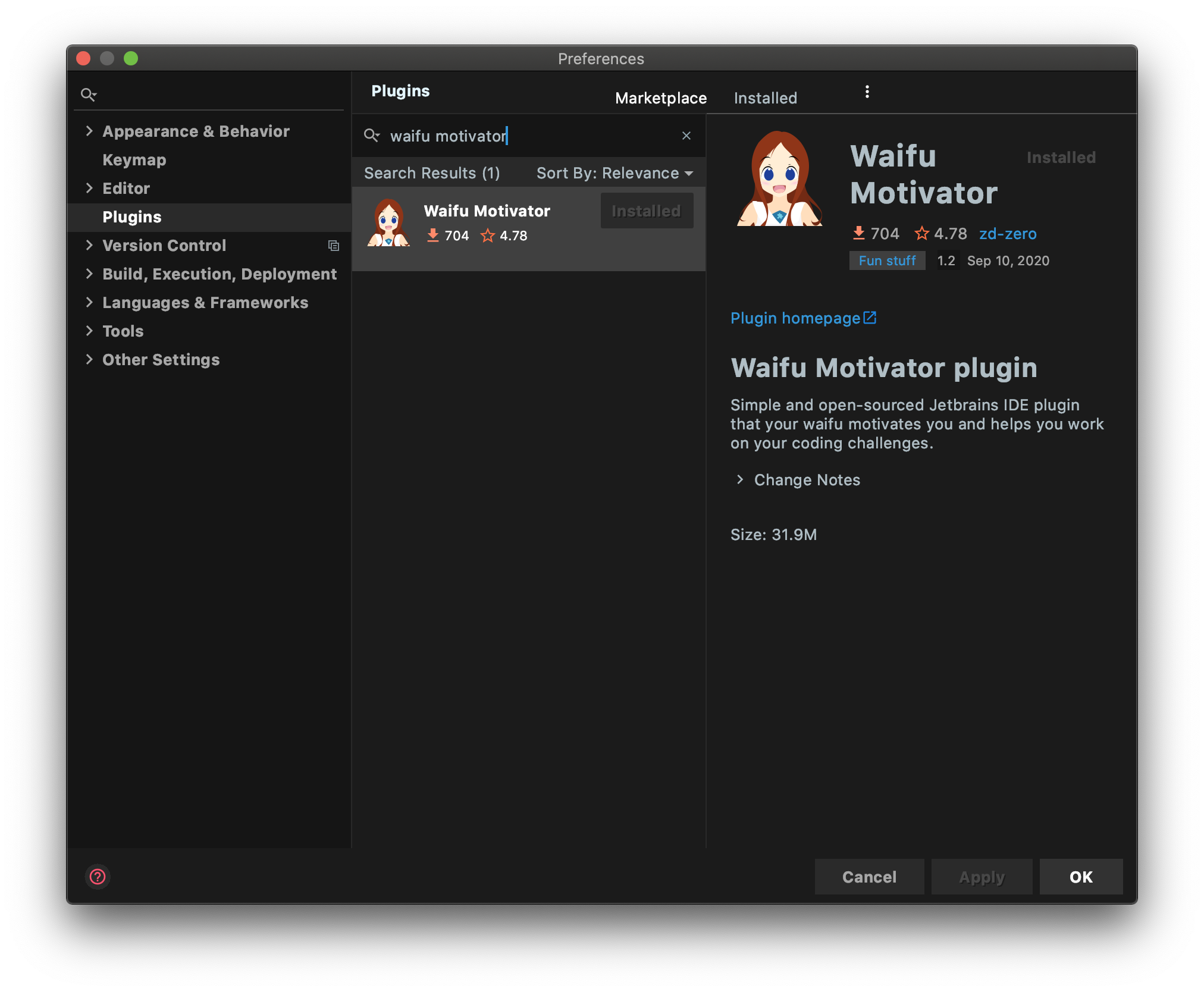Click the Fun stuff tag
The width and height of the screenshot is (1204, 992).
point(886,260)
